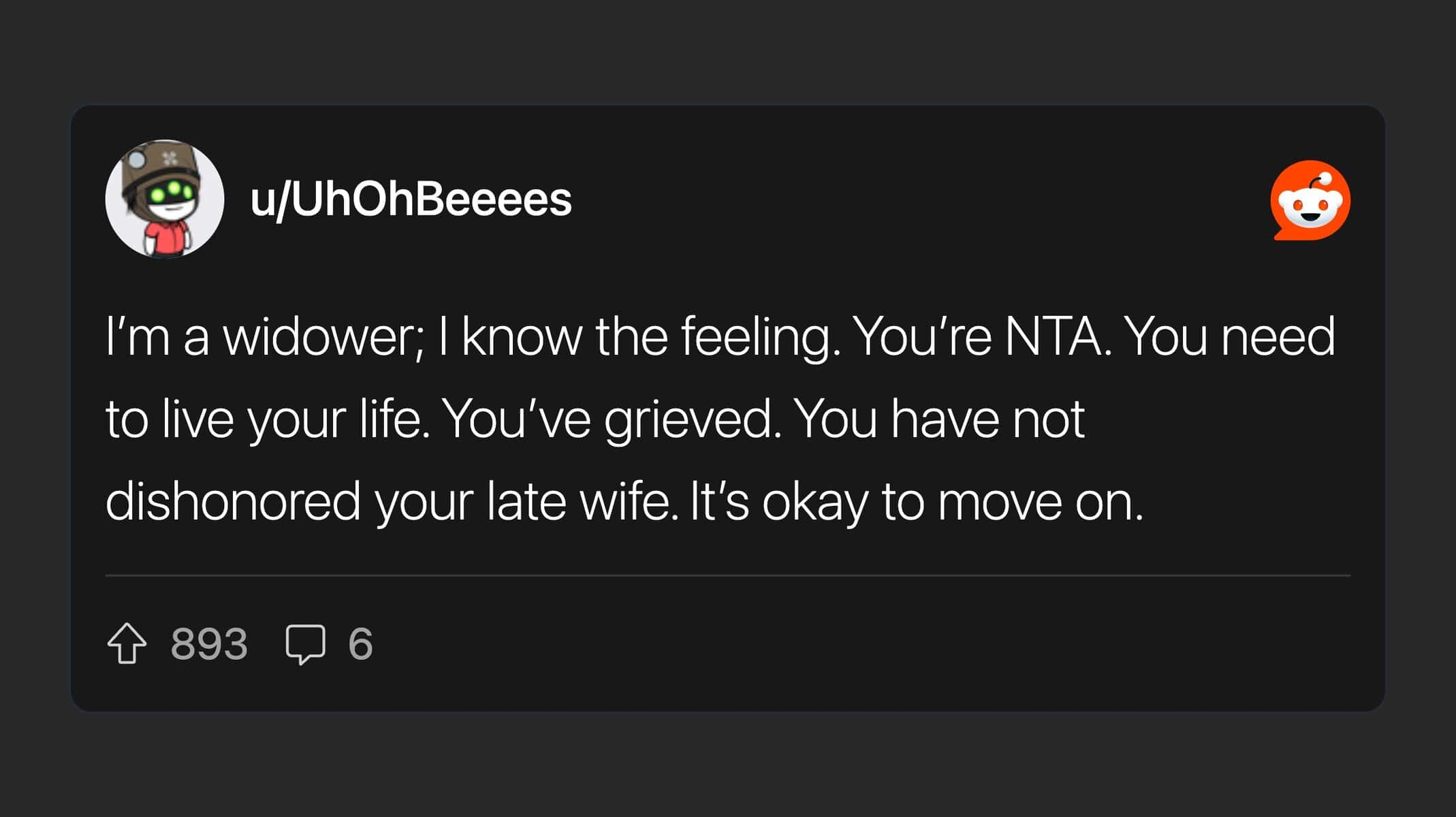This screenshot has height=817, width=1456.
Task: Click the avatar's red shirt
Action: 166,240
